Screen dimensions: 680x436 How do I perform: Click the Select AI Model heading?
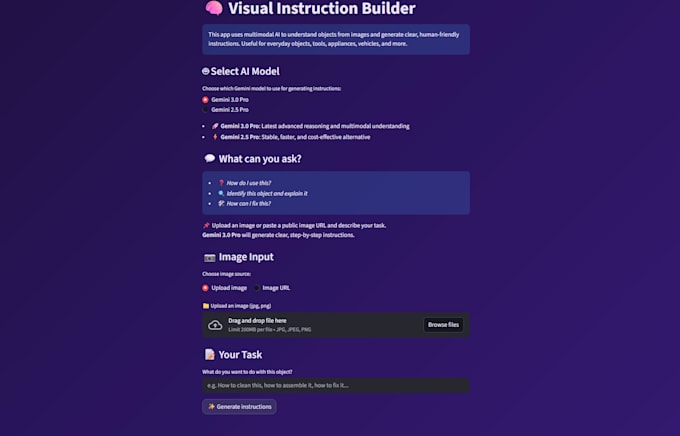point(245,71)
